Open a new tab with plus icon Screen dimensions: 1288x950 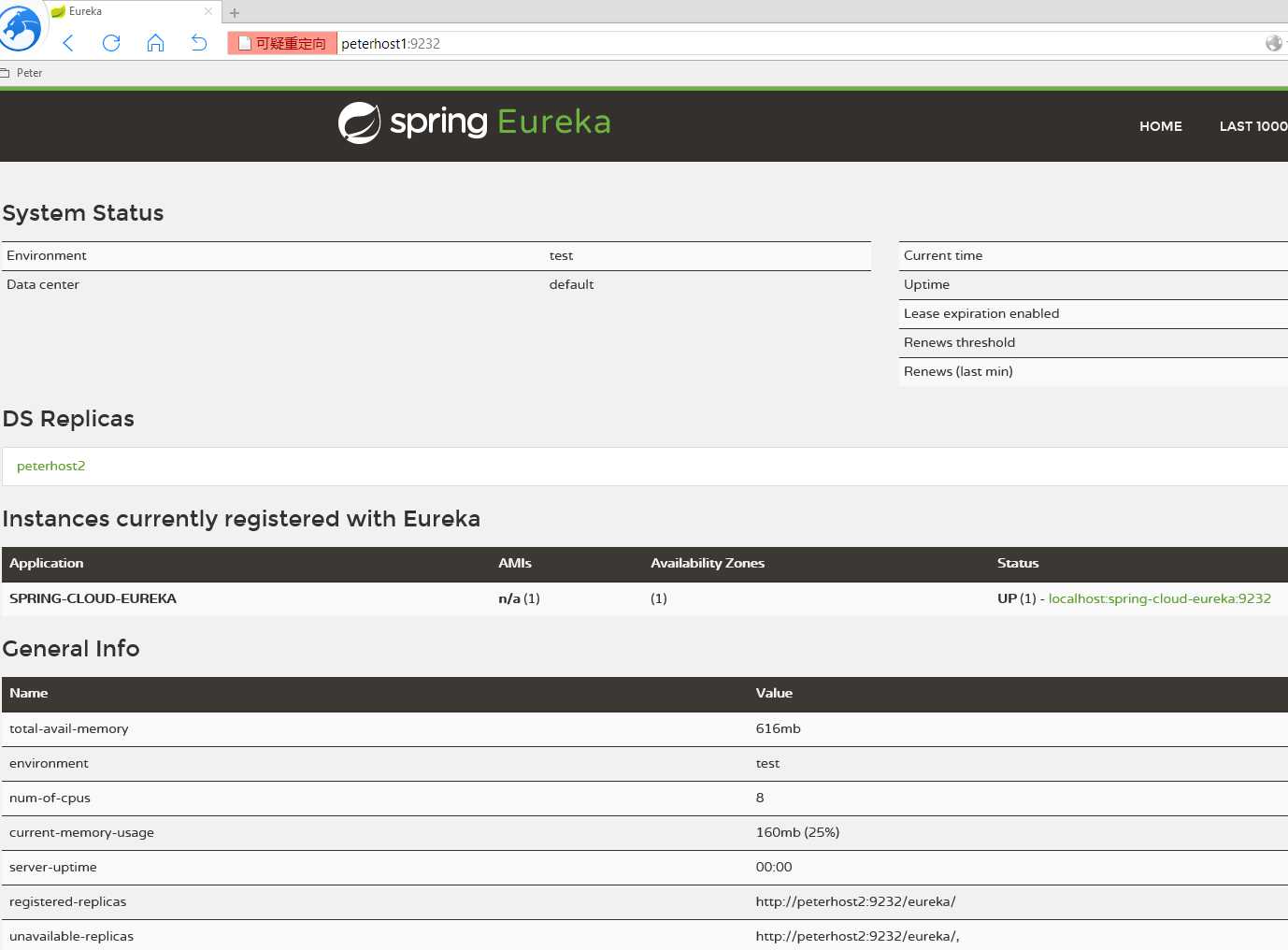coord(235,13)
